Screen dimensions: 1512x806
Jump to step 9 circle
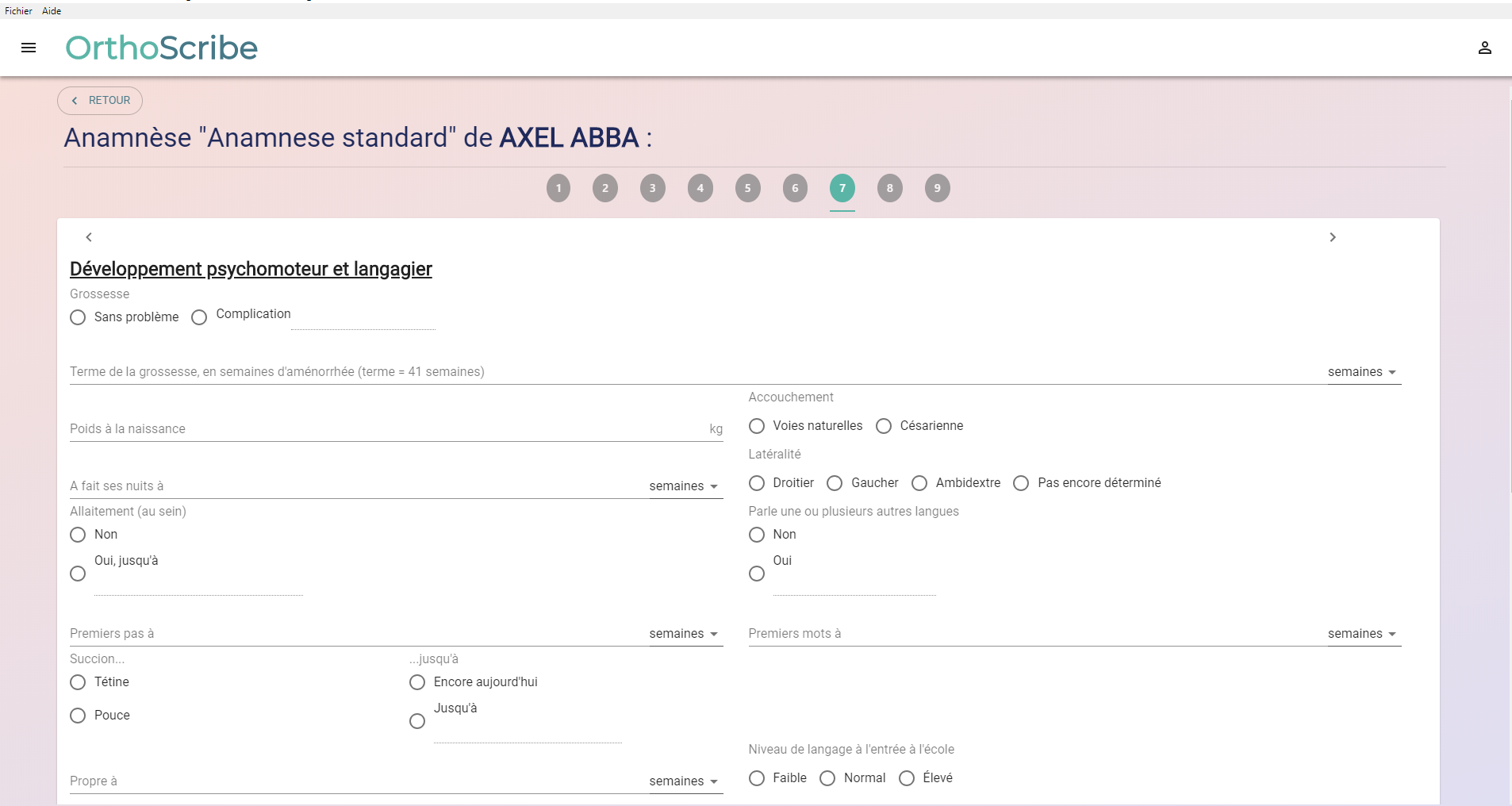click(937, 188)
